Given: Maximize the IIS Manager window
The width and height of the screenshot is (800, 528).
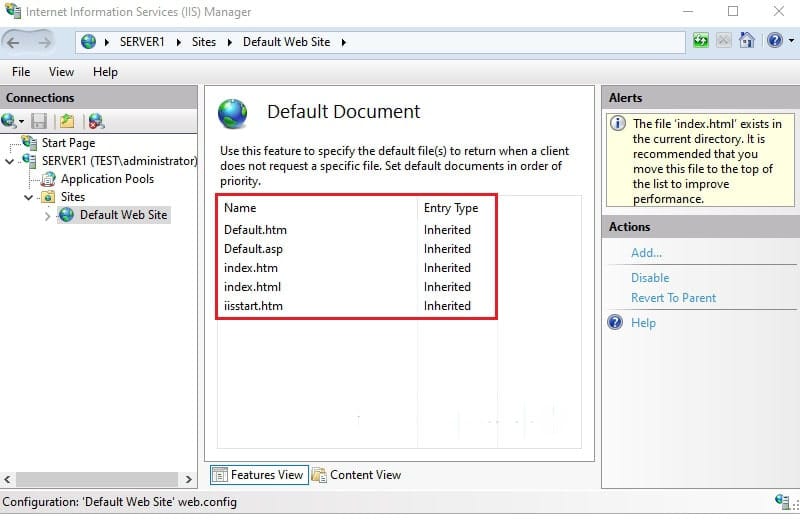Looking at the screenshot, I should 733,11.
